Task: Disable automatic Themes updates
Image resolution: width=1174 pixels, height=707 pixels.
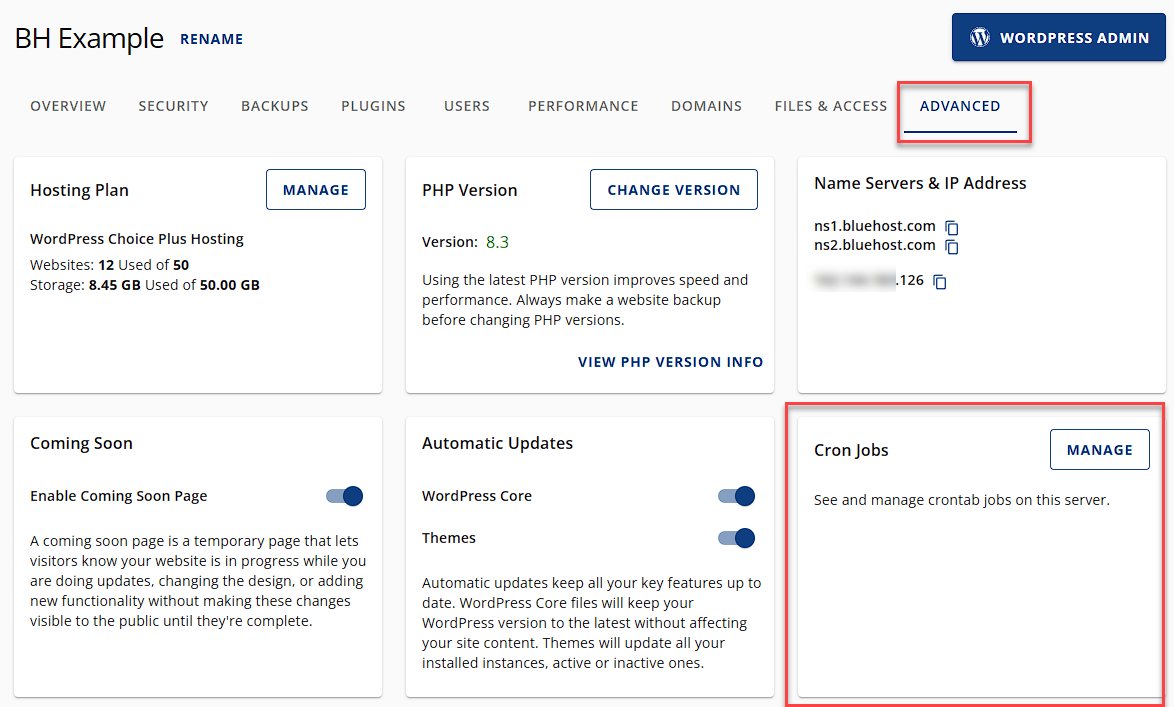Action: point(736,537)
